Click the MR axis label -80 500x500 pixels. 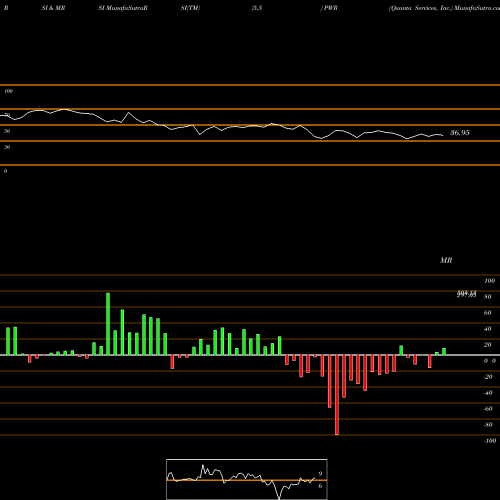(x=488, y=425)
